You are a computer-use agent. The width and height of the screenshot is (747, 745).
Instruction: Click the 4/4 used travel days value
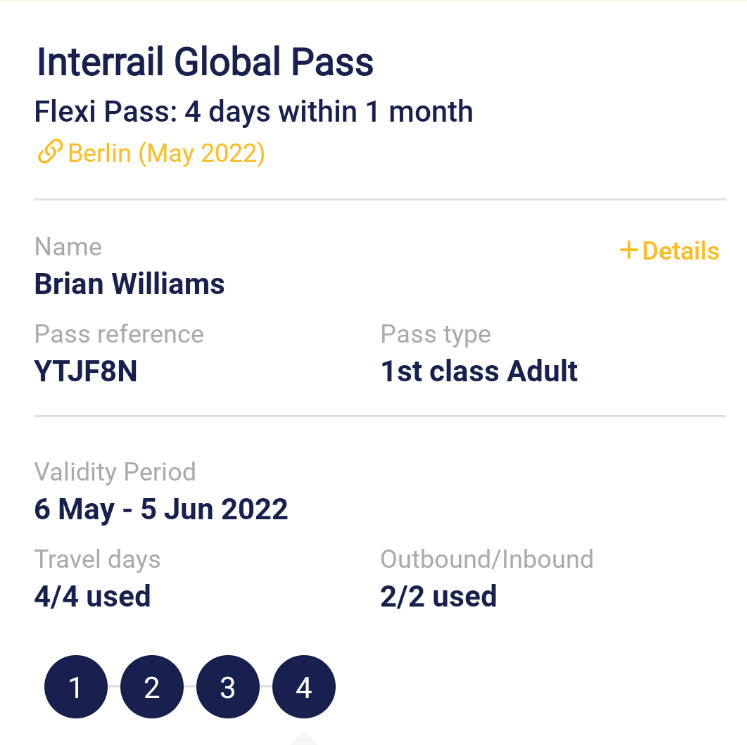point(92,597)
